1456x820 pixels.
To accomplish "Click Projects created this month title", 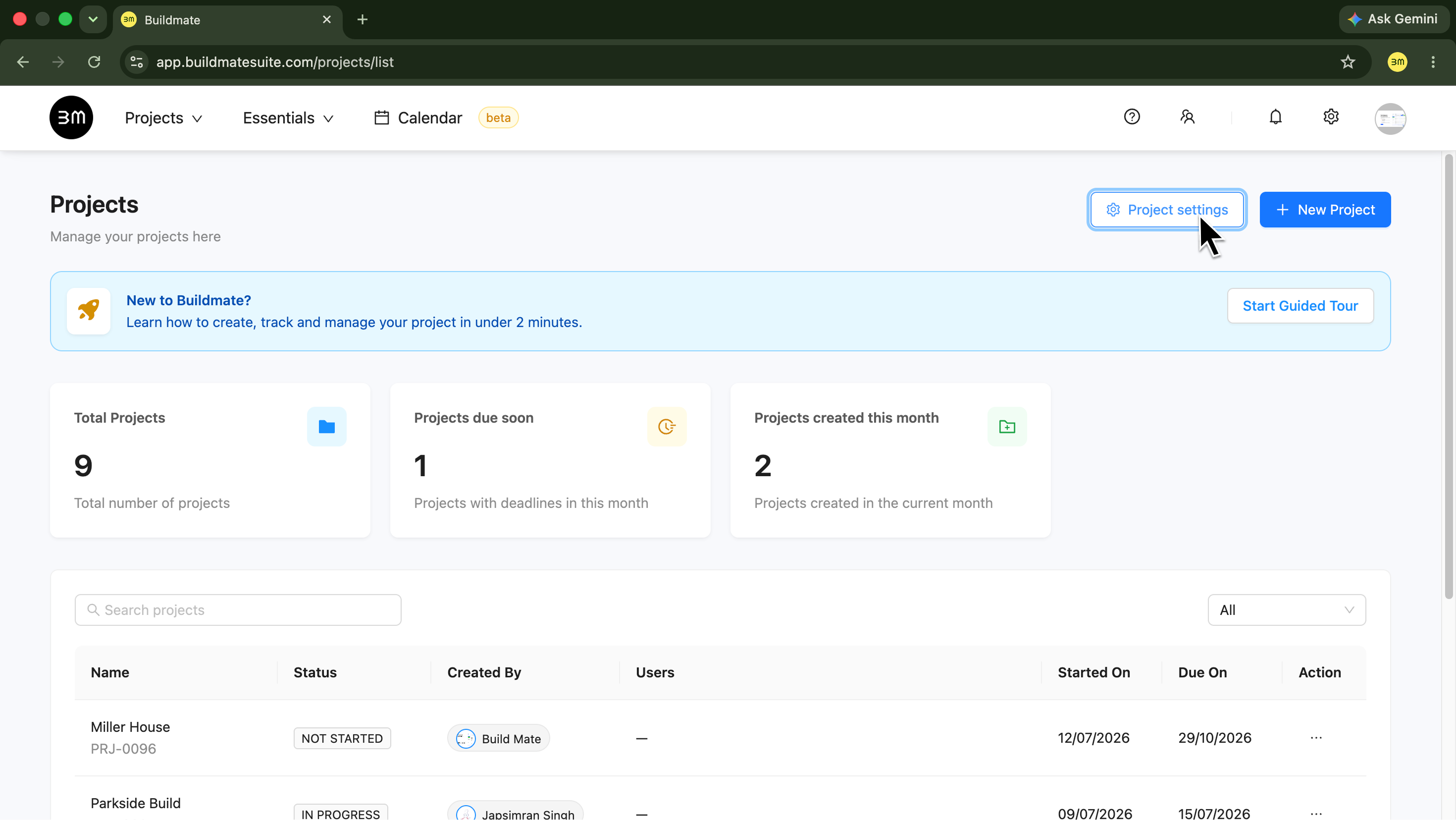I will (847, 418).
